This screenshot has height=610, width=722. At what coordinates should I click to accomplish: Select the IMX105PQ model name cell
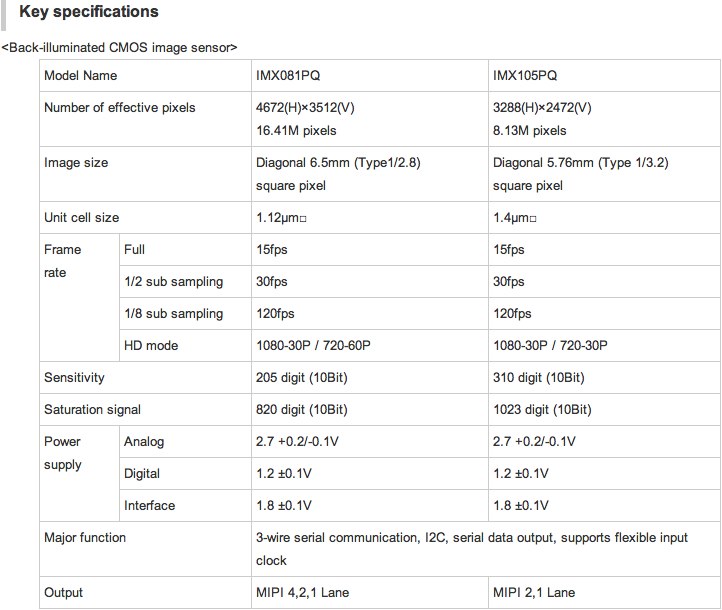point(525,76)
